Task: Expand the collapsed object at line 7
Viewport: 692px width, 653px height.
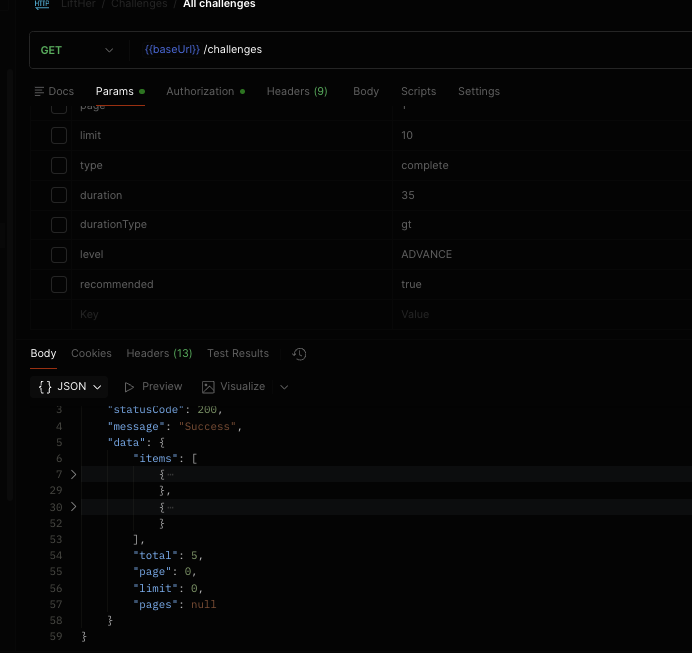Action: [x=73, y=474]
